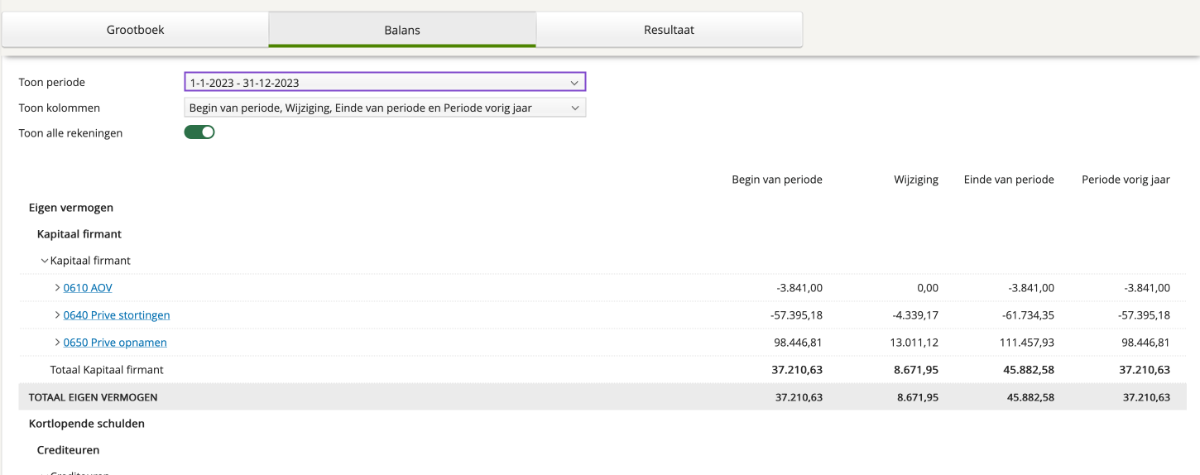Click the Periode vorig jaar column header
The height and width of the screenshot is (475, 1200).
point(1126,180)
